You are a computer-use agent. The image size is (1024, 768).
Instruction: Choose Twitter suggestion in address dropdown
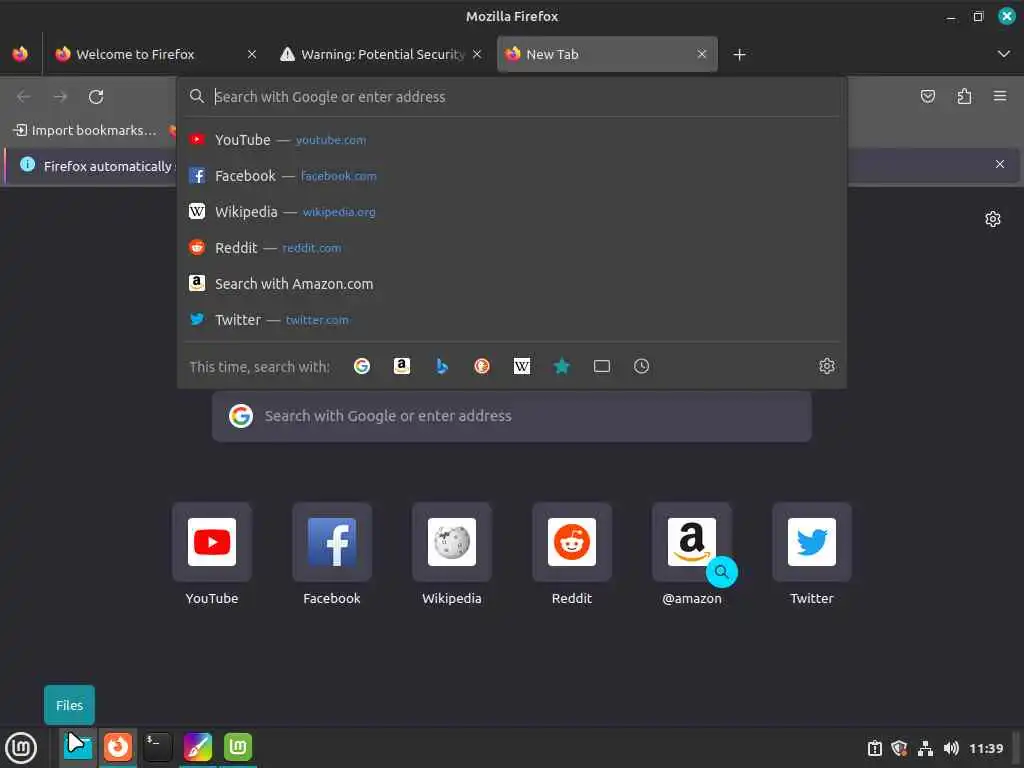512,319
